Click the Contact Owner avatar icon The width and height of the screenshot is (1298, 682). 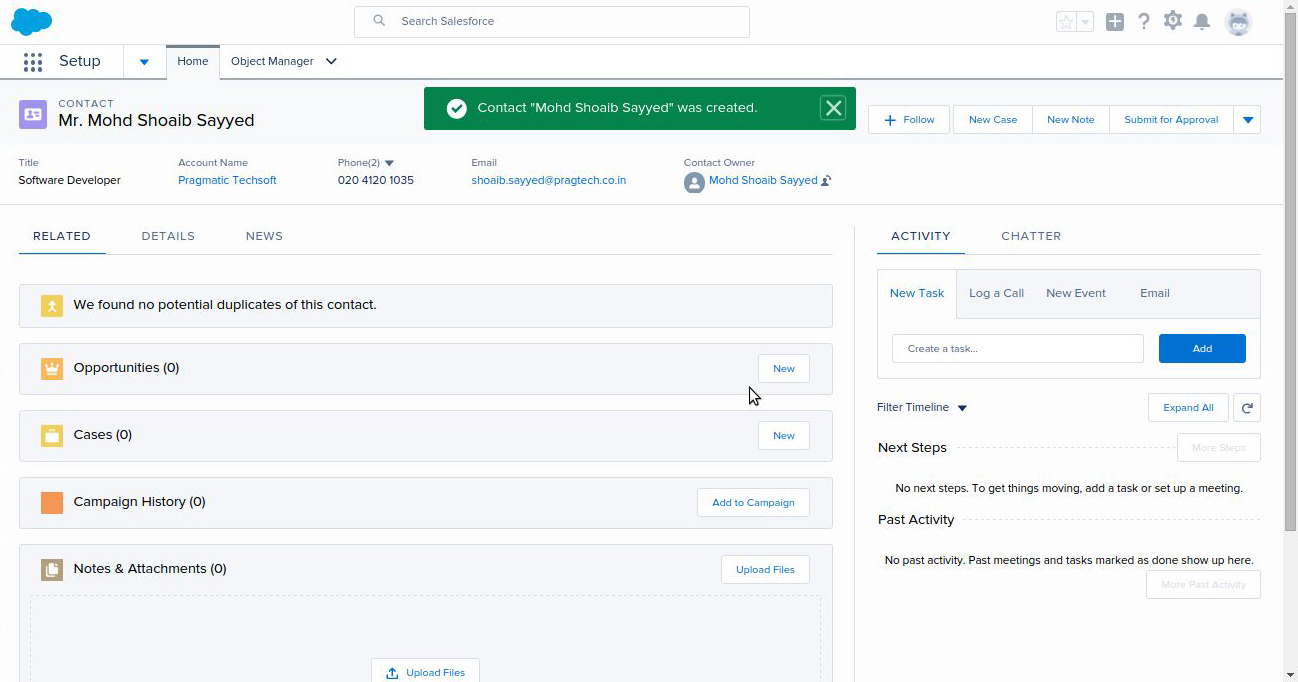pyautogui.click(x=694, y=182)
